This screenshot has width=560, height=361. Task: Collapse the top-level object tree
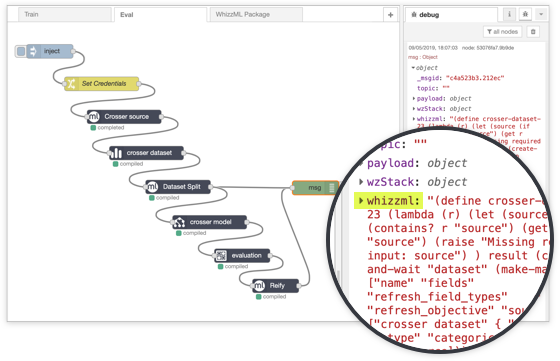click(x=413, y=67)
